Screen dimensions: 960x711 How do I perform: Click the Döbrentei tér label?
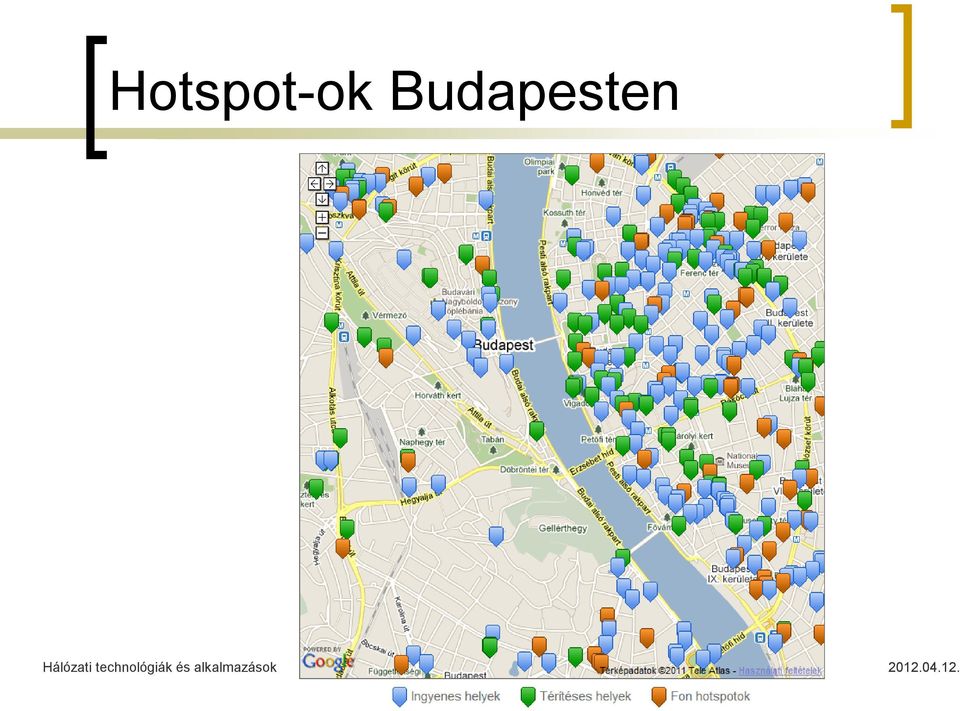525,470
